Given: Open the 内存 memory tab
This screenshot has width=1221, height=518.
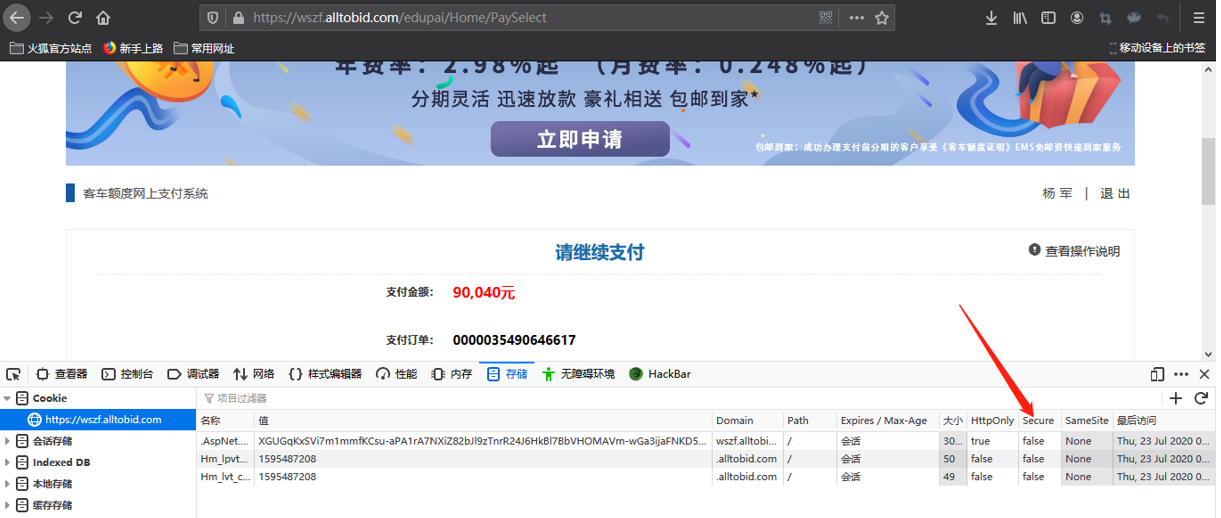Looking at the screenshot, I should [x=452, y=374].
